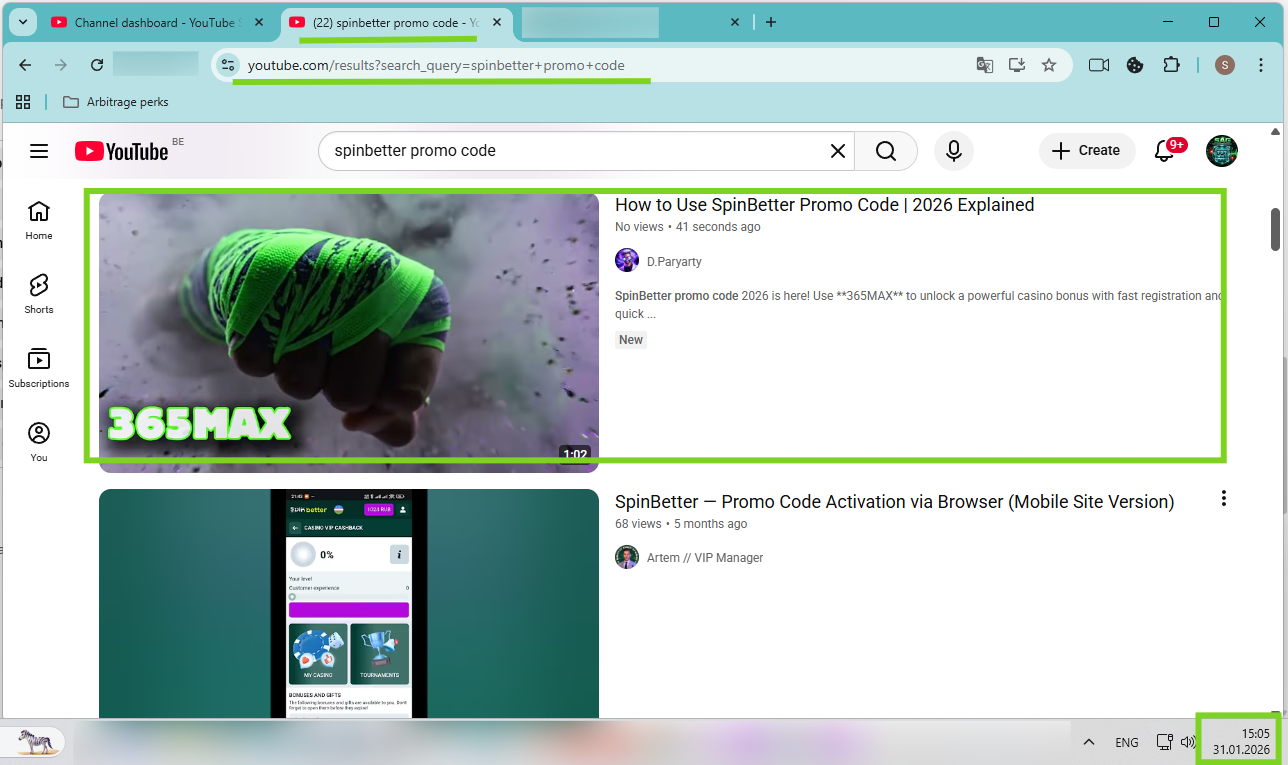
Task: Open the You section in the sidebar
Action: (x=39, y=442)
